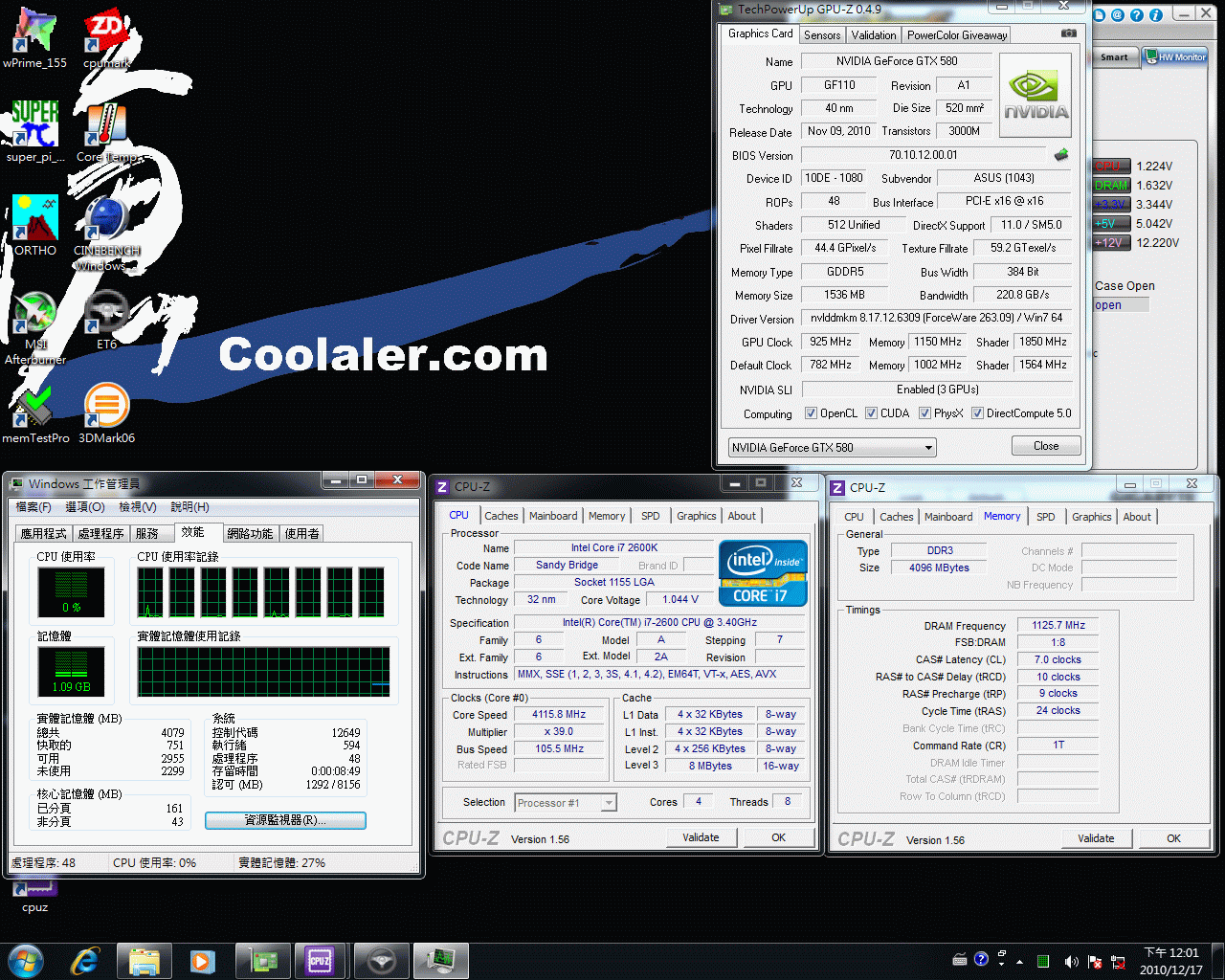Open the Caches tab in left CPU-Z

point(501,516)
